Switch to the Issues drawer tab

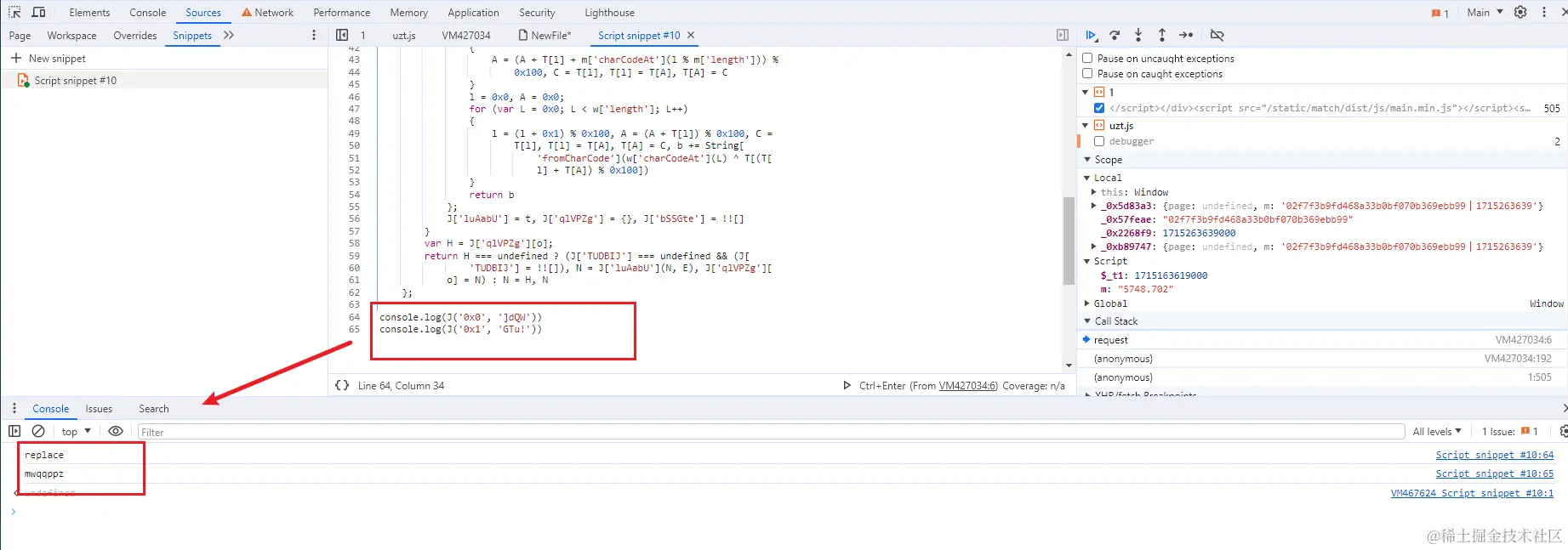click(x=99, y=408)
